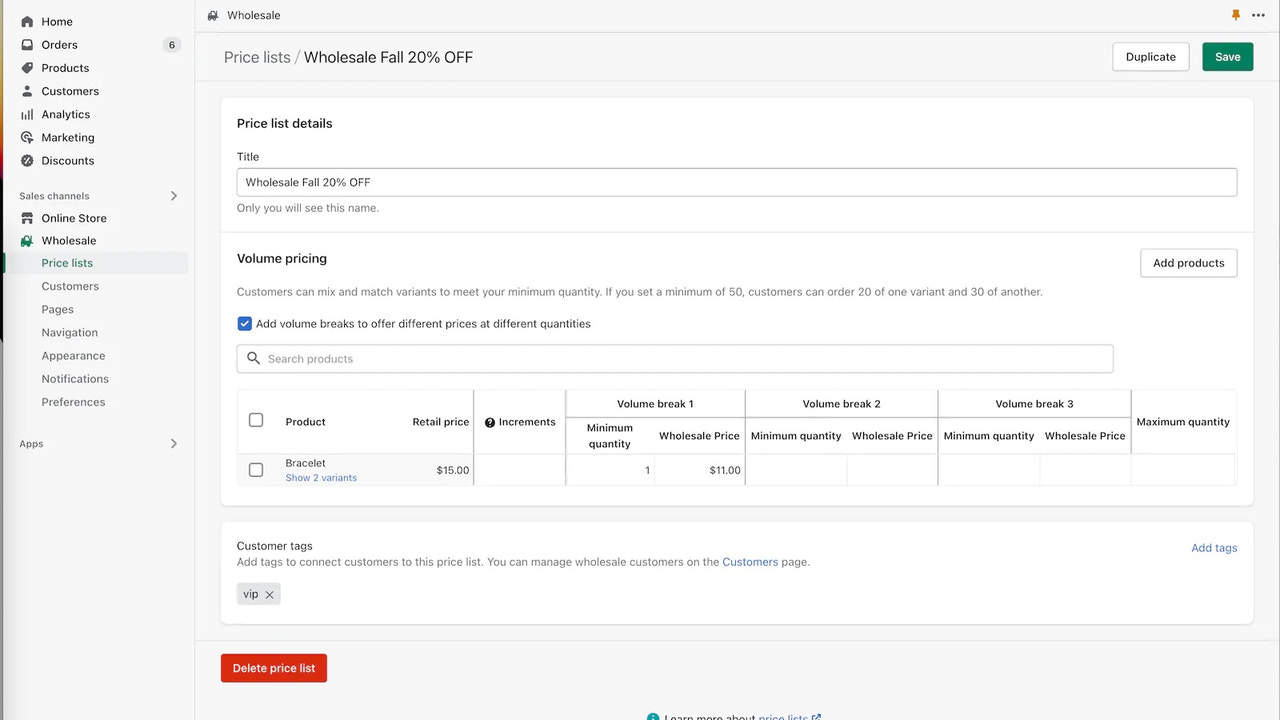The height and width of the screenshot is (720, 1280).
Task: Click the Customers person icon
Action: (27, 91)
